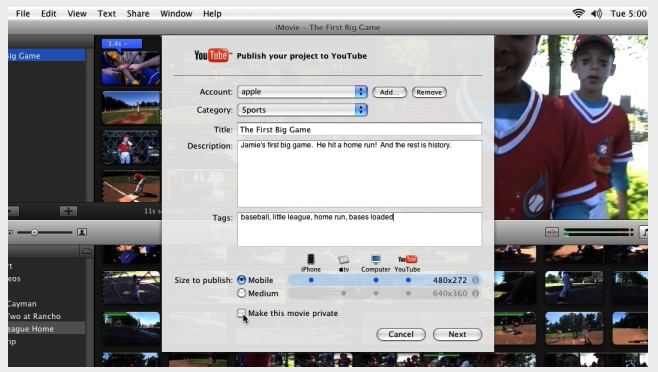Open the Account dropdown showing apple
658x372 pixels.
[302, 92]
